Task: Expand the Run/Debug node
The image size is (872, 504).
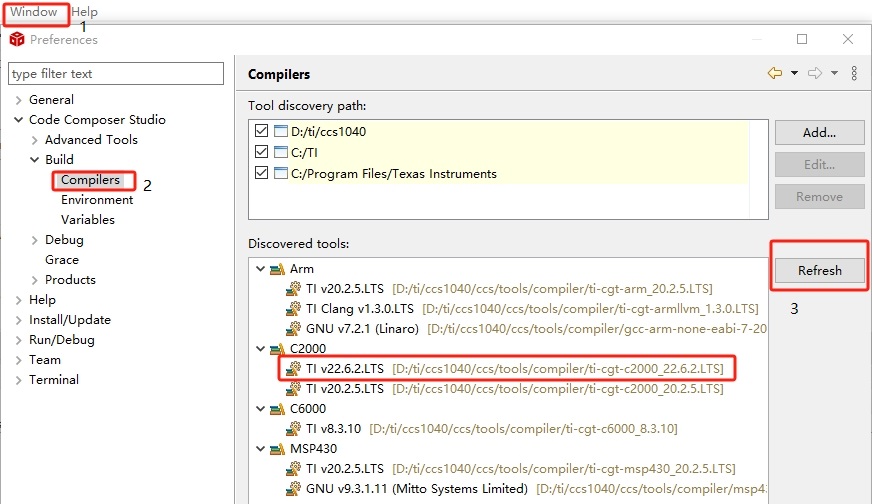Action: coord(18,340)
